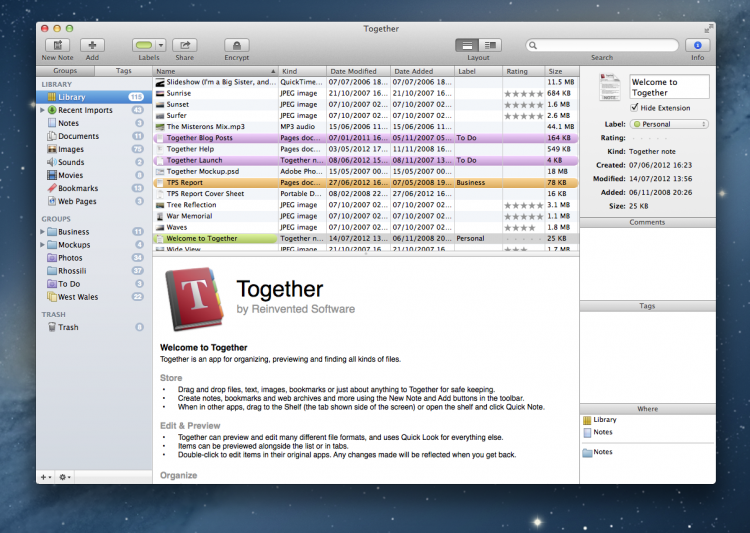Select the Tree Reflection image row
This screenshot has height=533, width=750.
point(366,205)
